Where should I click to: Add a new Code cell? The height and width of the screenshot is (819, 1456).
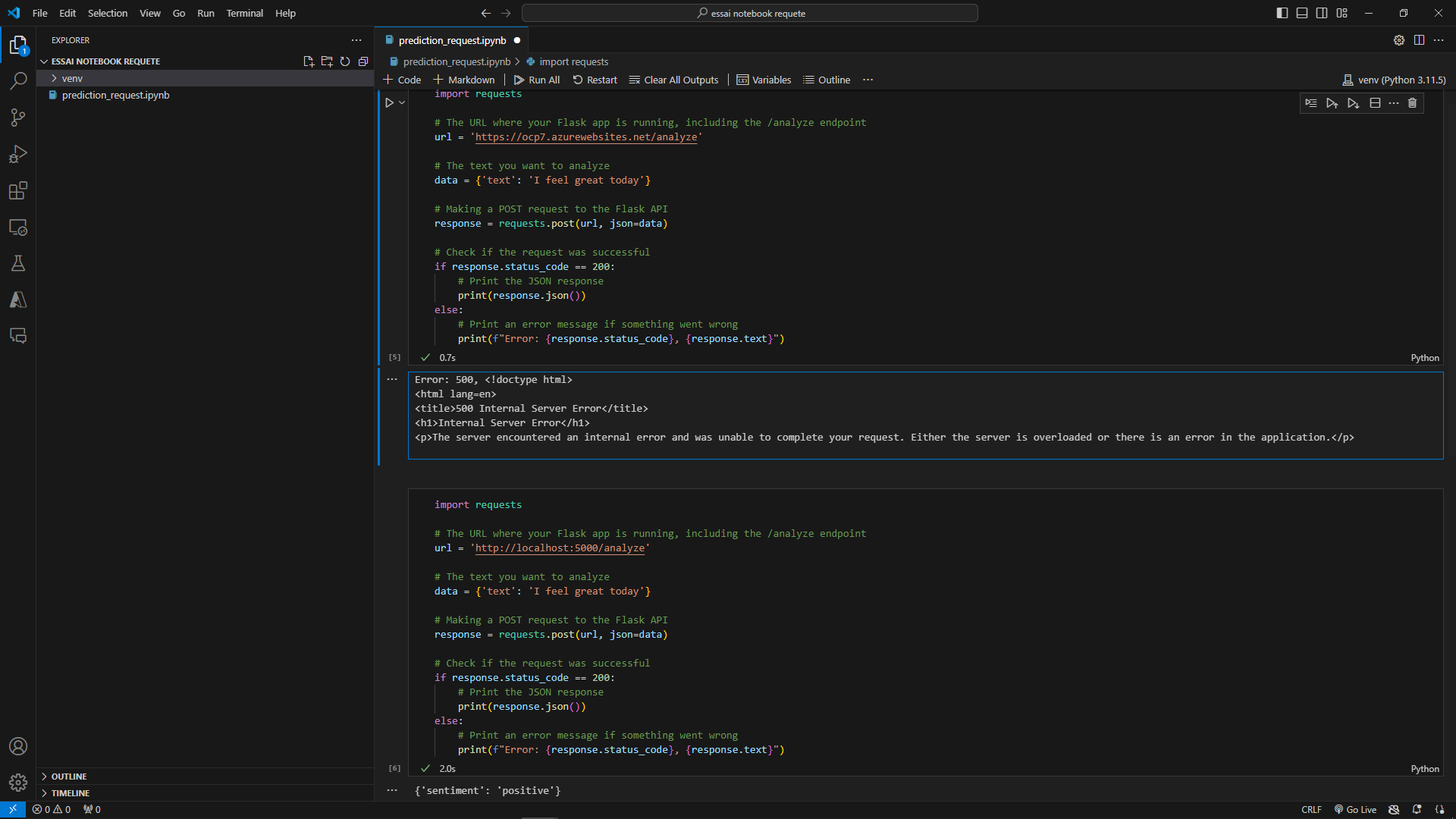pyautogui.click(x=402, y=80)
